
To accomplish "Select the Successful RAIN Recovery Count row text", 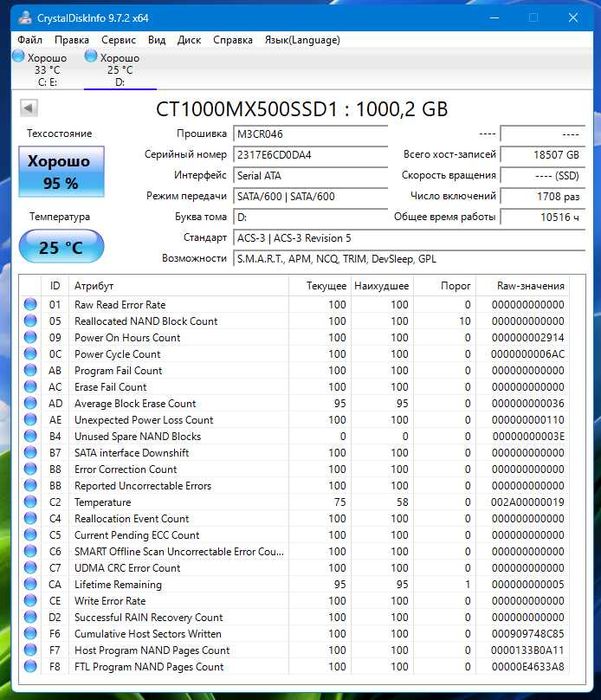I will tap(148, 617).
